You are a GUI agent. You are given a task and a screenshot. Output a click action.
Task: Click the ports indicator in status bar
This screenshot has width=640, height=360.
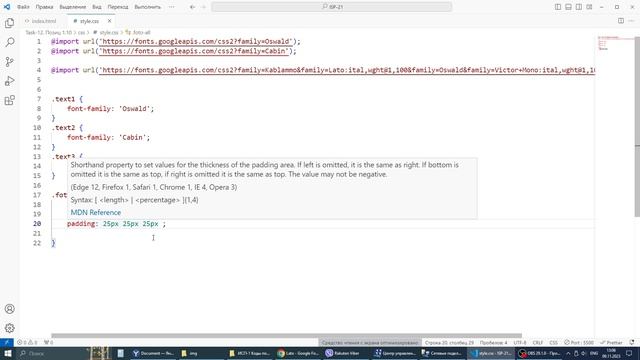click(49, 342)
